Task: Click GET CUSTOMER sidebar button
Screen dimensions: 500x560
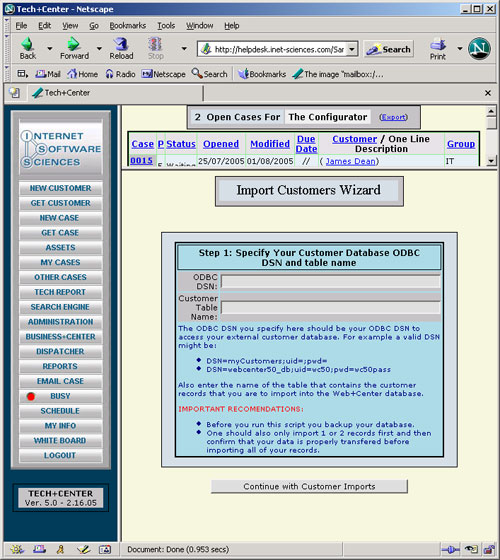Action: point(60,203)
